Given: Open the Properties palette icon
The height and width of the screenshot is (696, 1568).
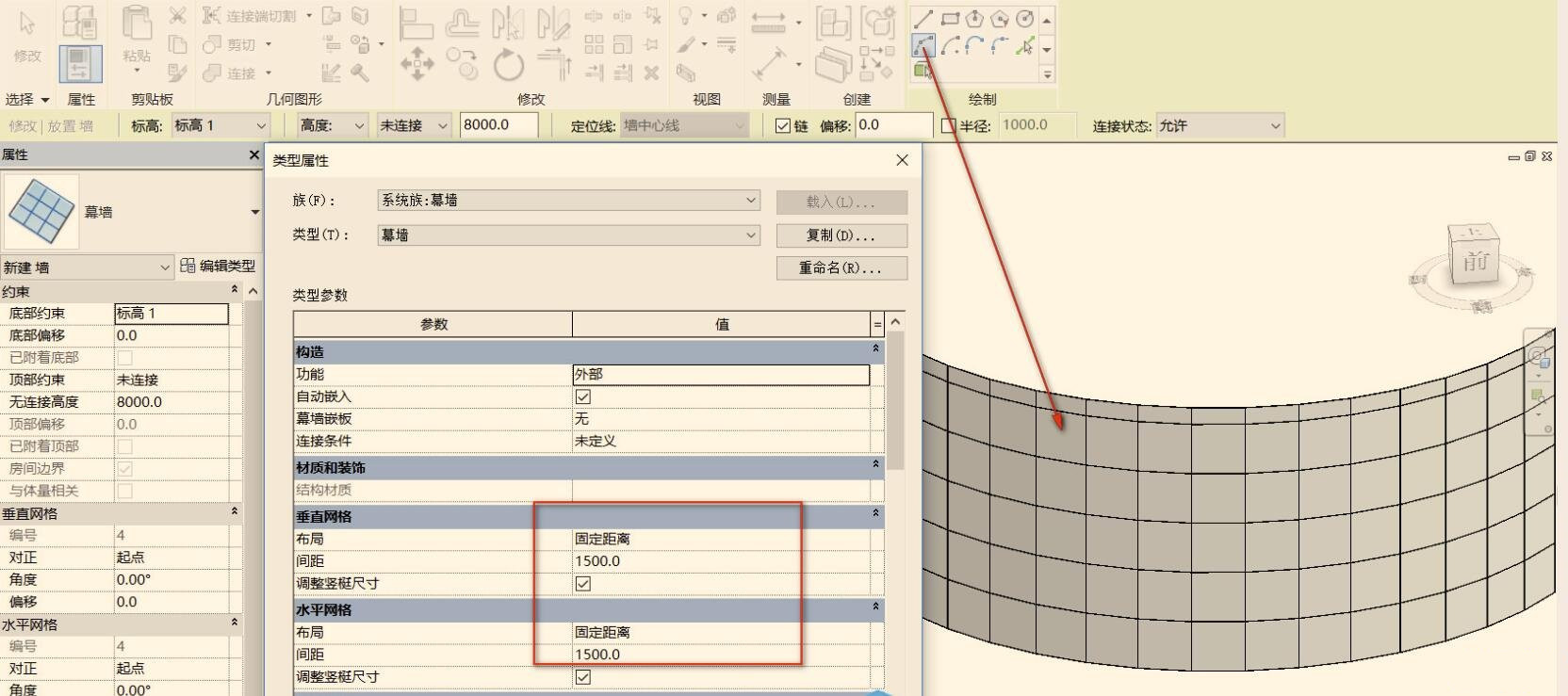Looking at the screenshot, I should [x=80, y=64].
